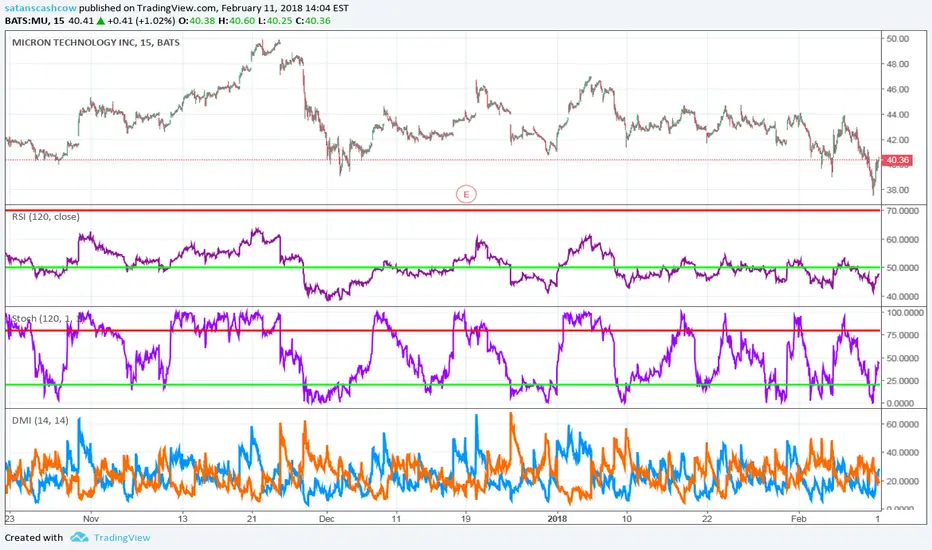
Task: Click the O:40.38 open value
Action: [x=197, y=21]
